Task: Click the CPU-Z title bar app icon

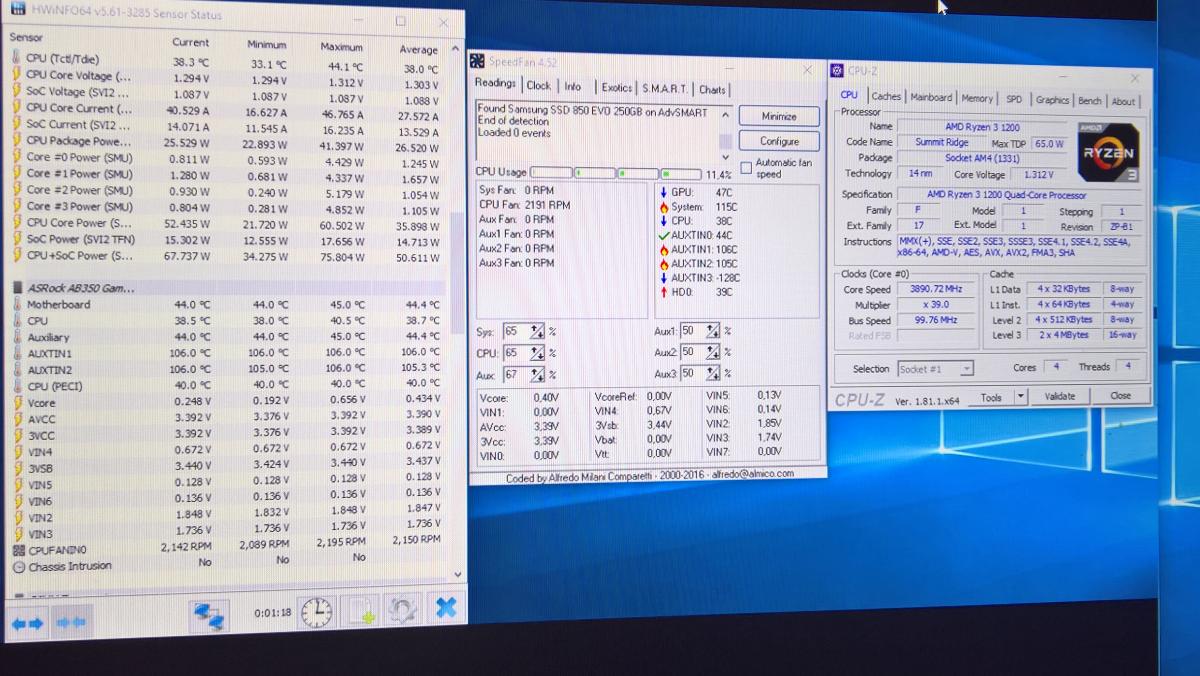Action: click(x=837, y=70)
